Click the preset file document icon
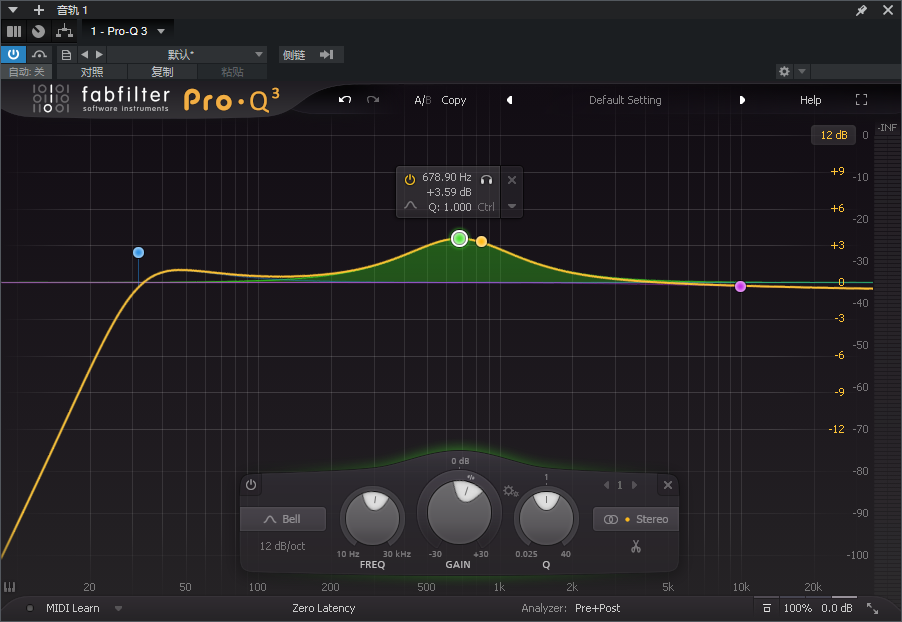Viewport: 902px width, 622px height. click(66, 55)
